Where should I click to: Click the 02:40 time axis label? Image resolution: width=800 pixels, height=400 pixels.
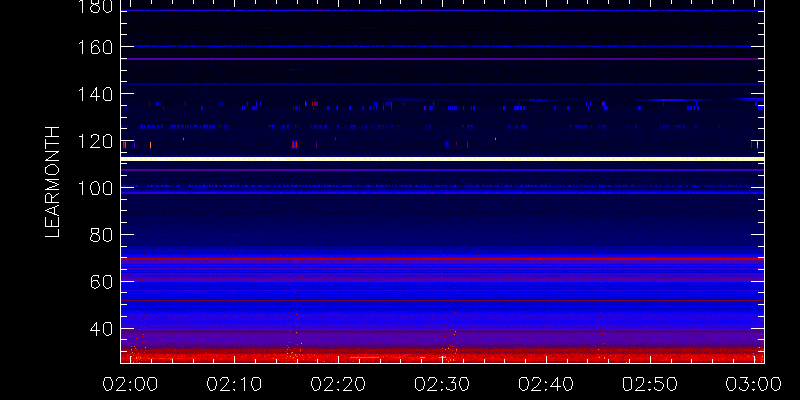coord(546,384)
